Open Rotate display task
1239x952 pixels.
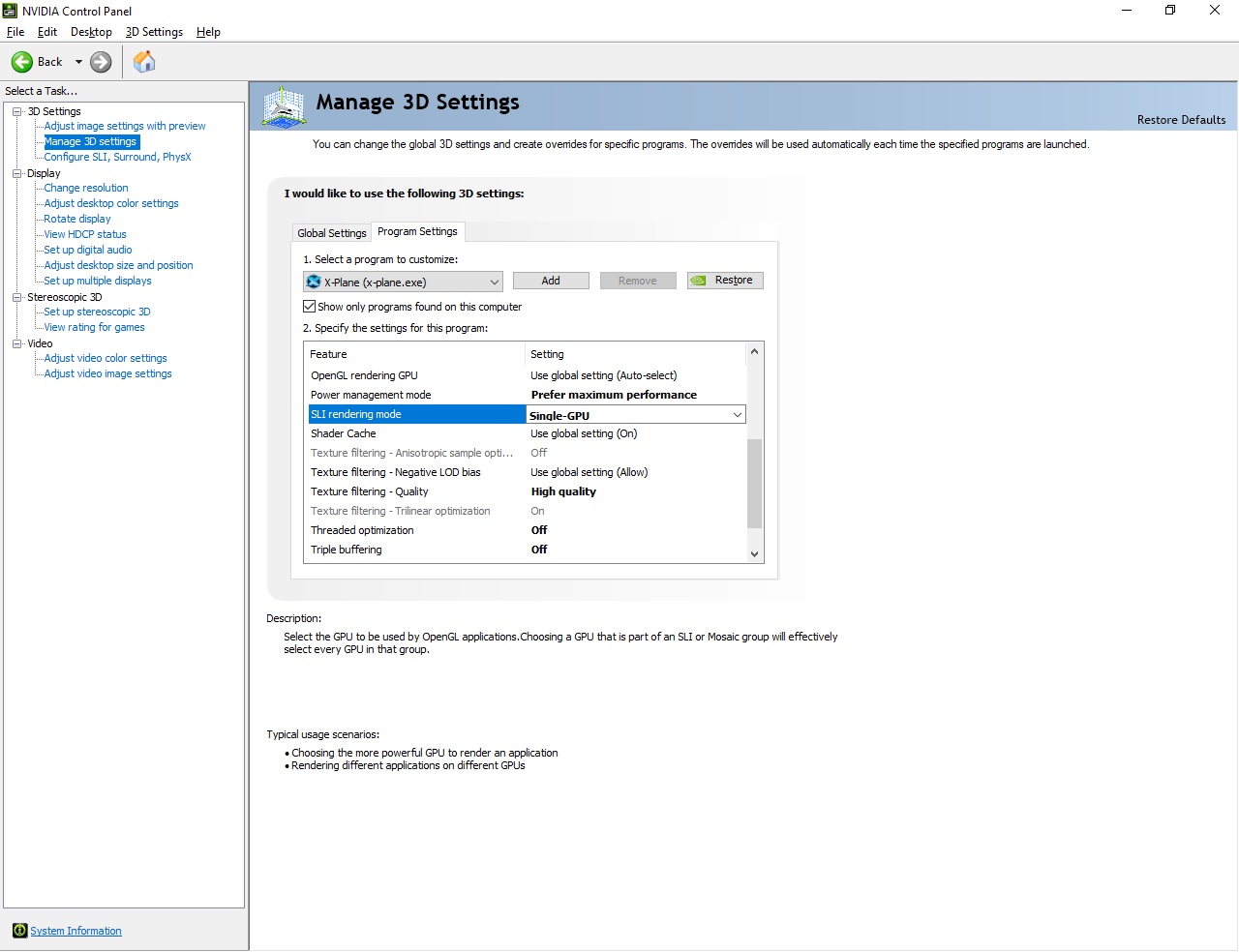tap(77, 219)
